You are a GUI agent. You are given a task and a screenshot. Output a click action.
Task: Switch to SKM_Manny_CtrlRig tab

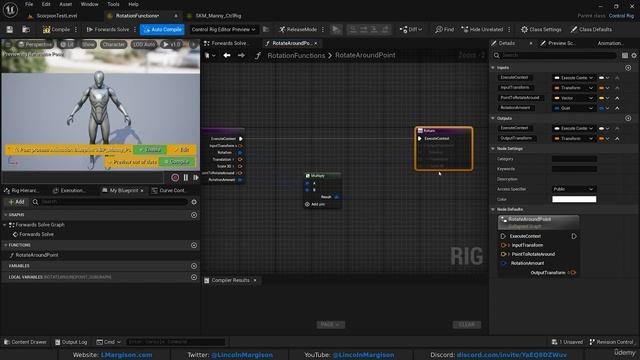tap(218, 16)
